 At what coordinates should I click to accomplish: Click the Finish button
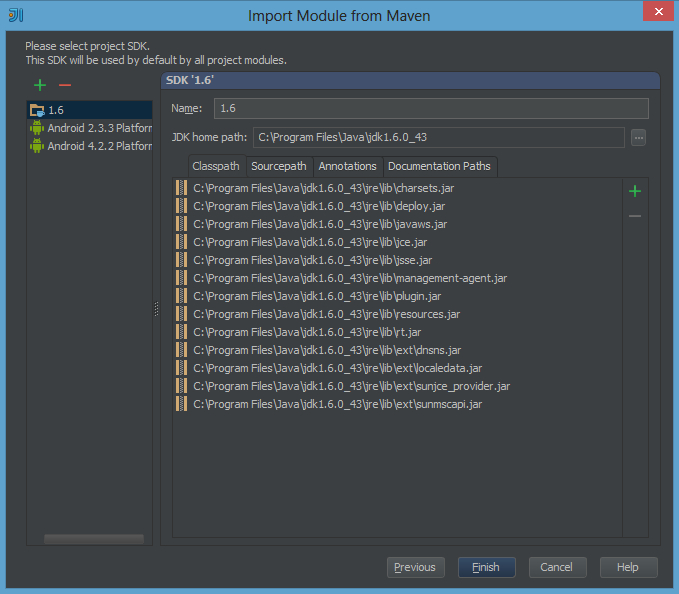[x=487, y=567]
